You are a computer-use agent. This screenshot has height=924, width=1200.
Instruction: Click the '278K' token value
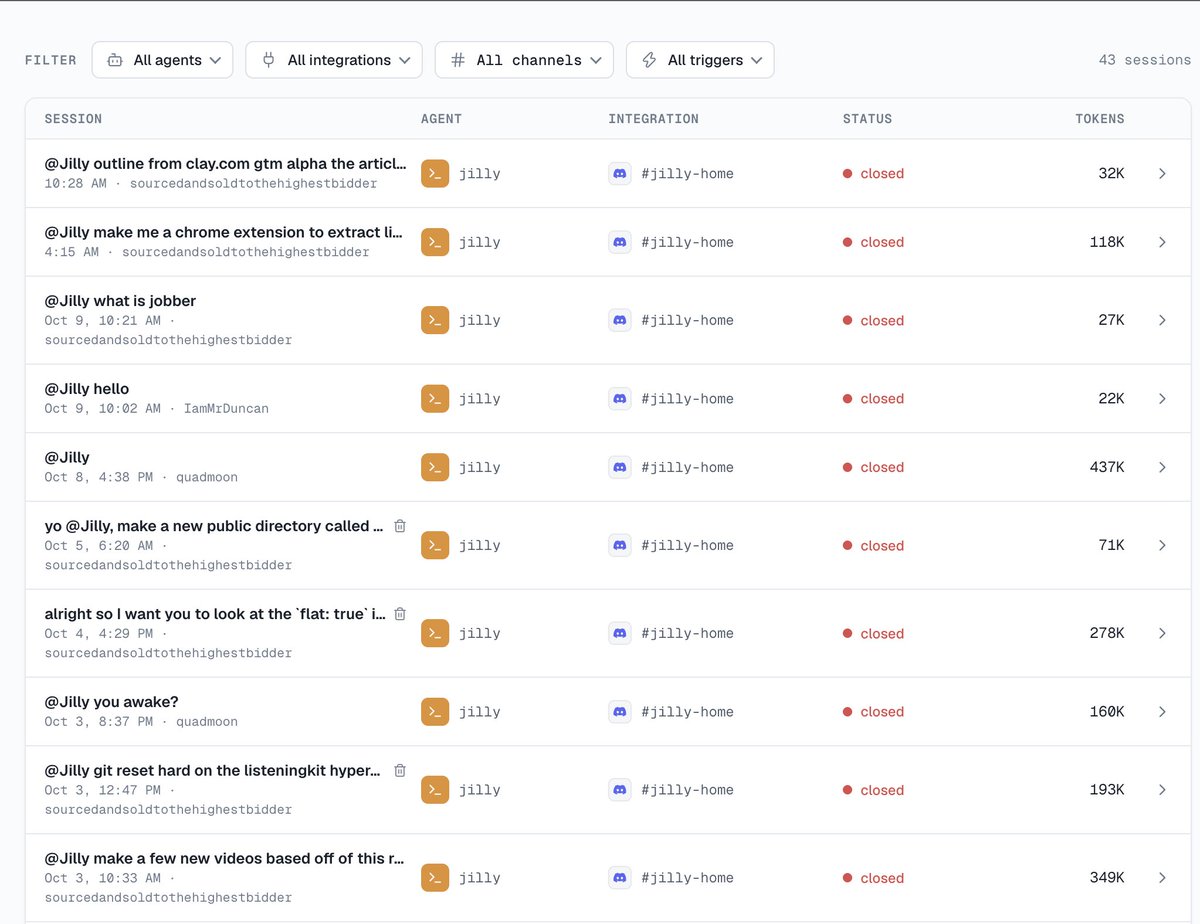1107,633
